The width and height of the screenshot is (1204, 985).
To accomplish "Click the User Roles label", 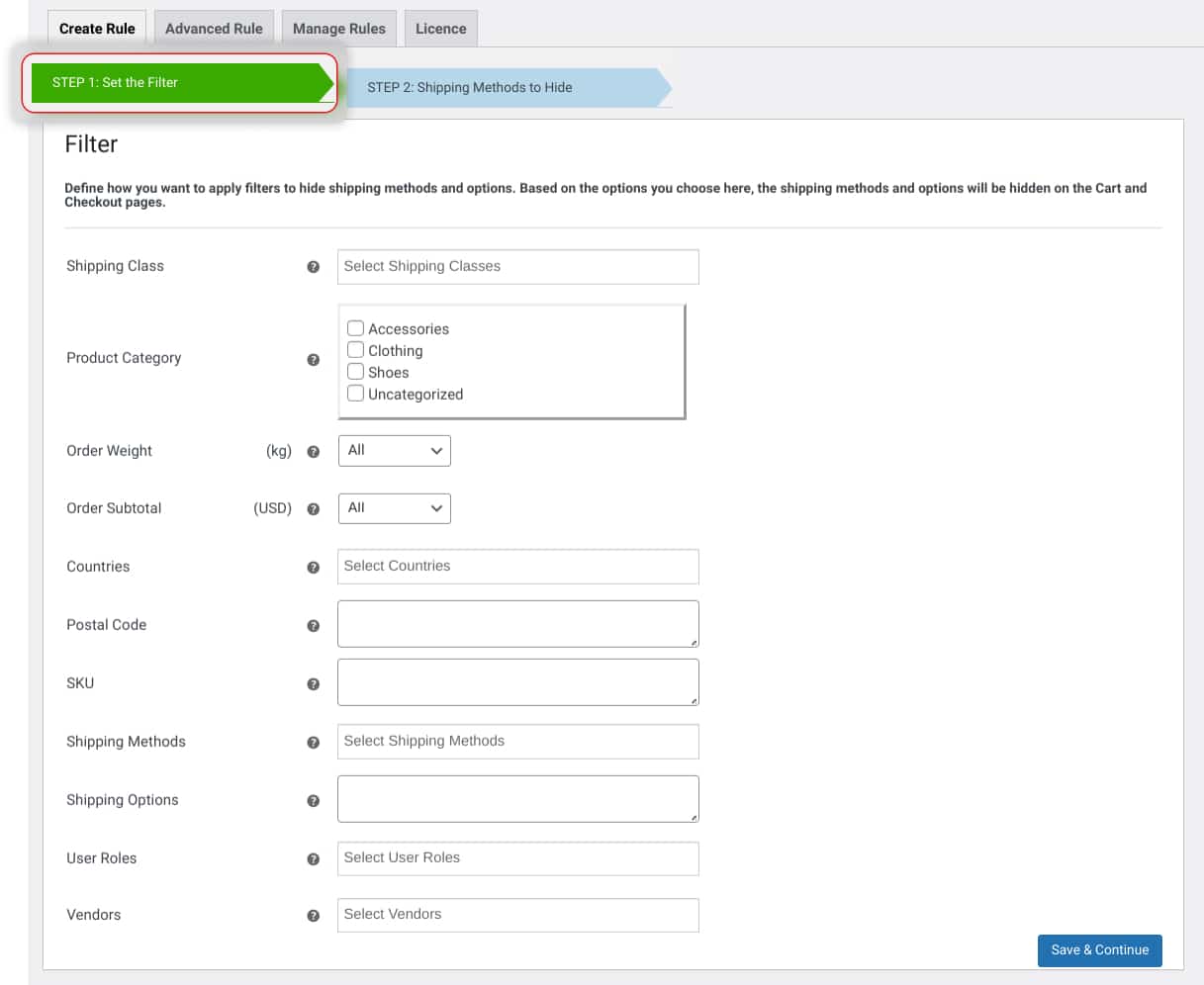I will tap(102, 858).
